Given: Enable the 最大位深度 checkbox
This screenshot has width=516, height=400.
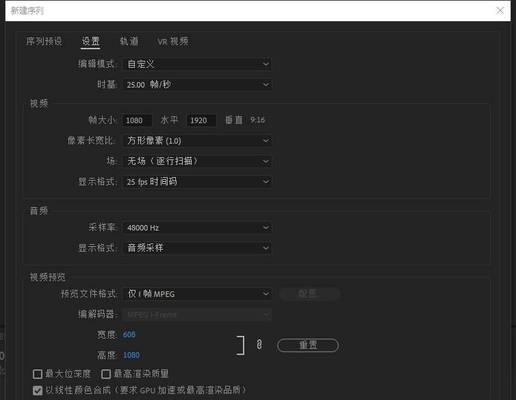Looking at the screenshot, I should pyautogui.click(x=37, y=374).
